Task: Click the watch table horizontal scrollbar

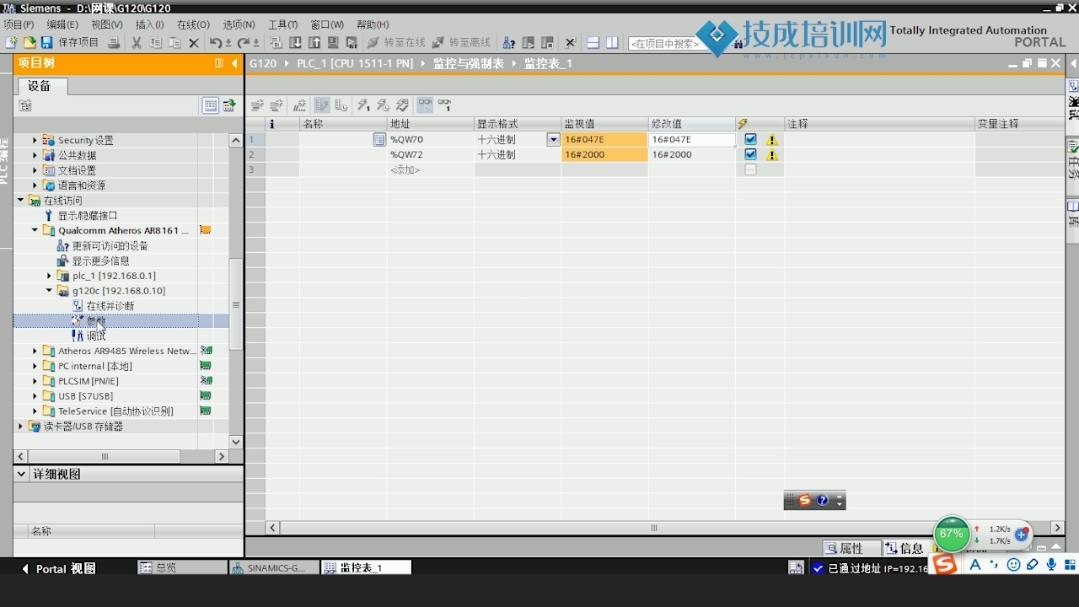Action: [654, 528]
